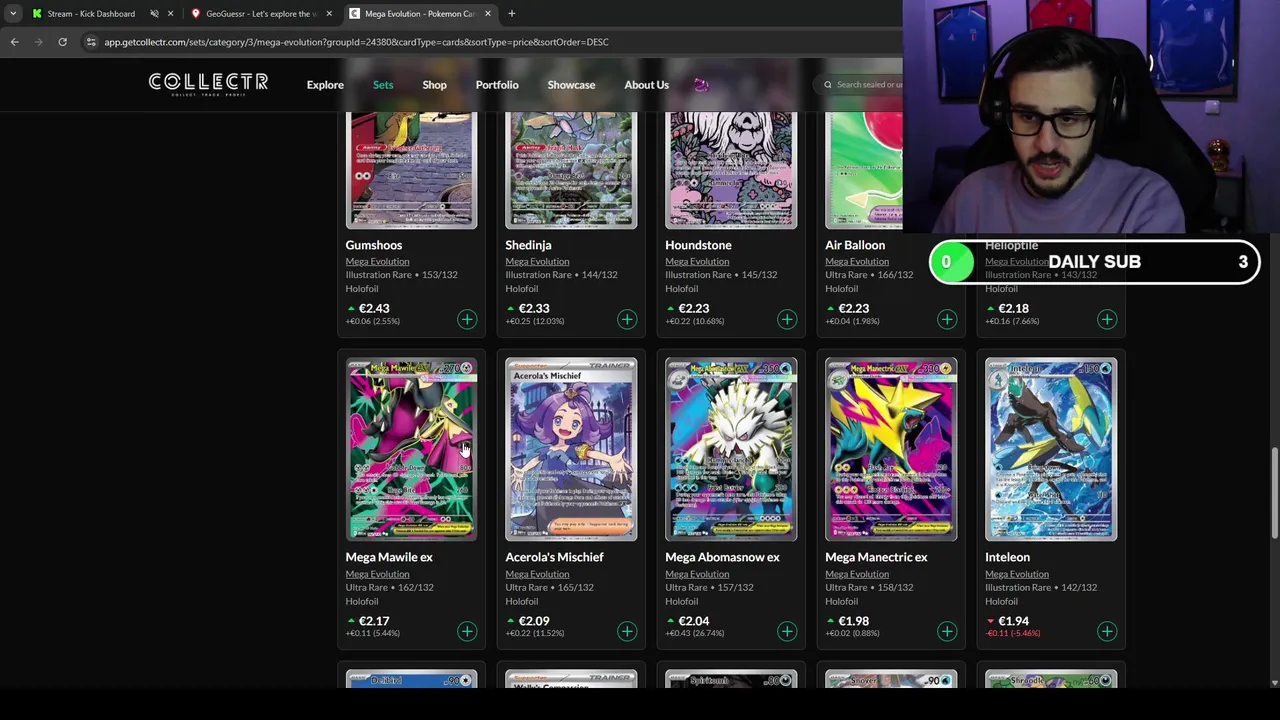
Task: Click the Mega Manectric ex title
Action: 876,557
